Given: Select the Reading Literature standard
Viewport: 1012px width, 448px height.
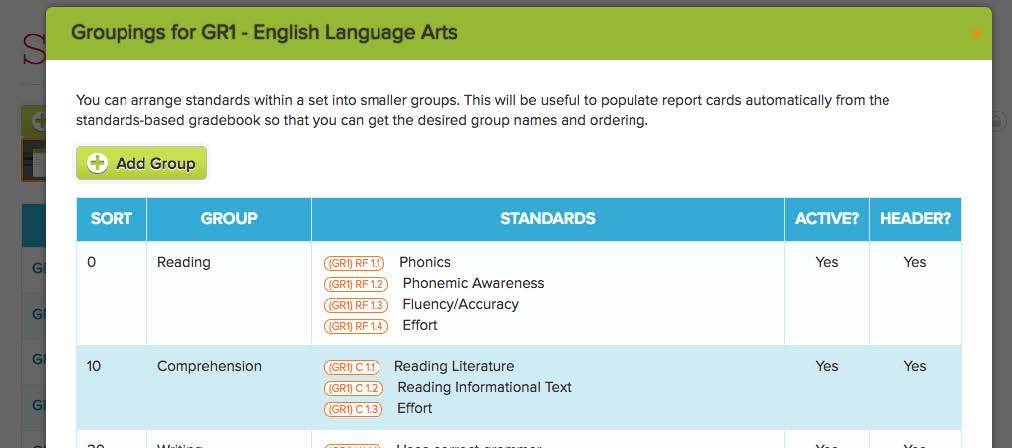Looking at the screenshot, I should coord(454,366).
